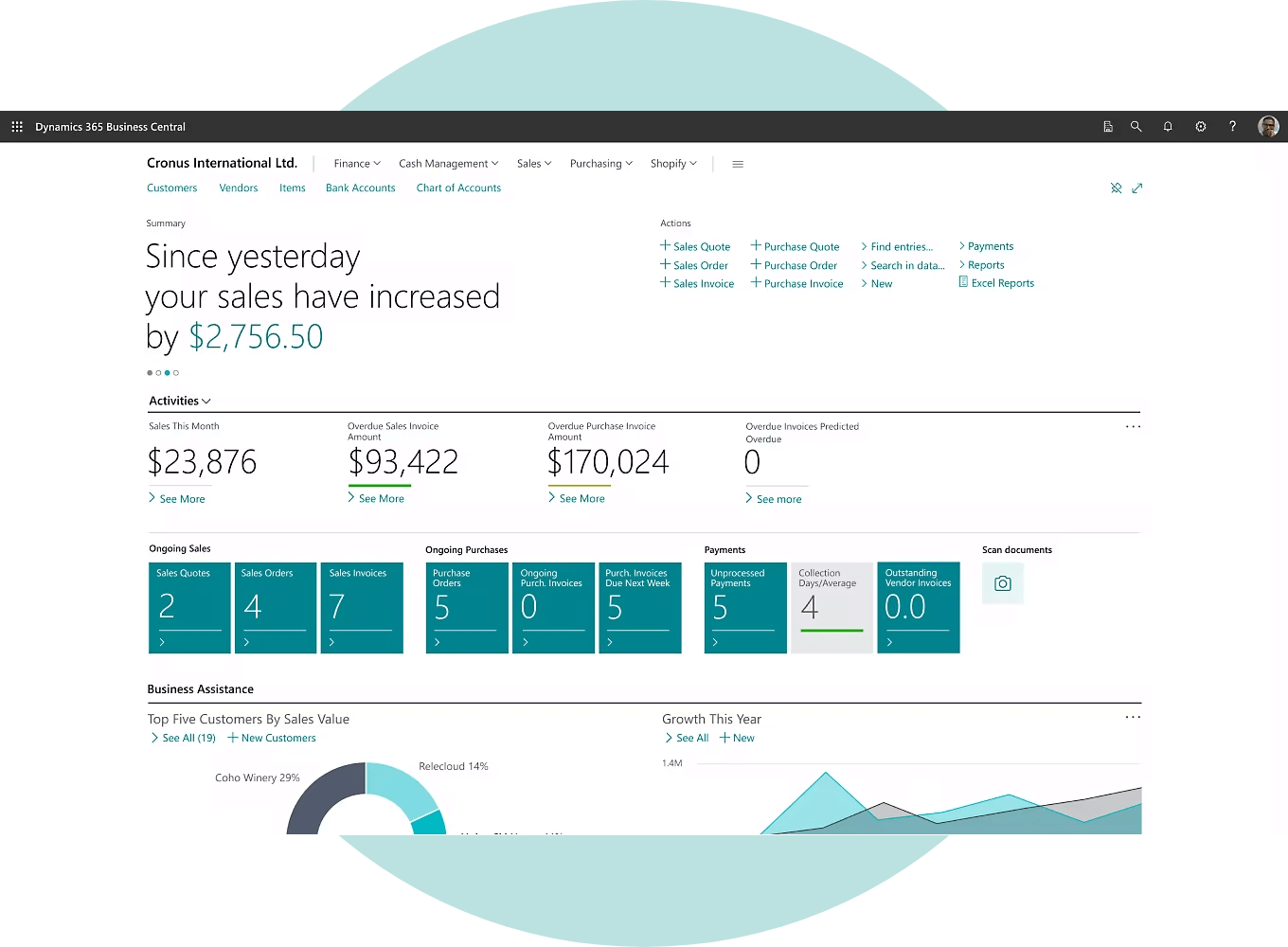Open the Purchasing dropdown menu
1288x947 pixels.
click(x=601, y=164)
